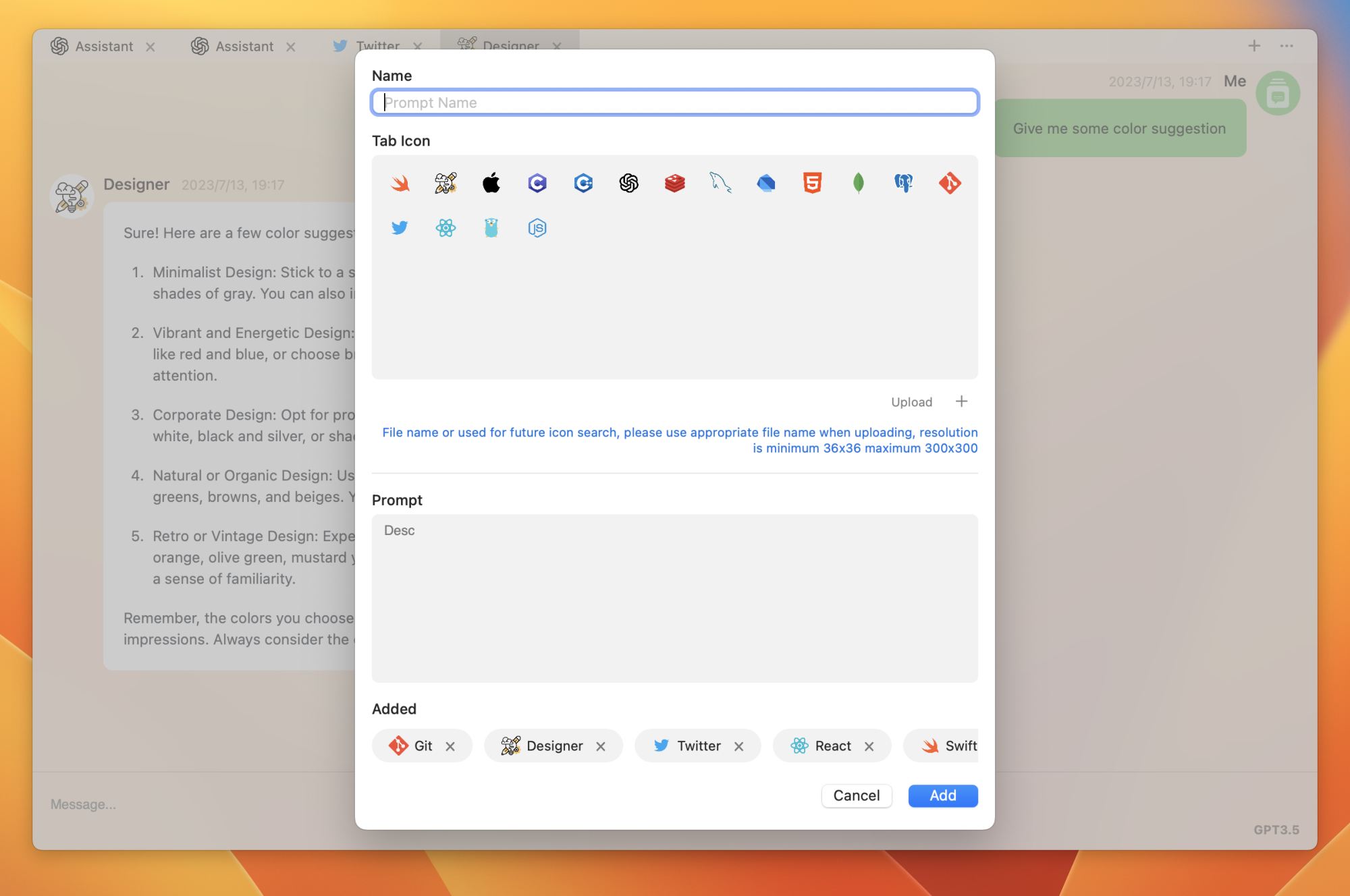Open the three-dot more options menu
The width and height of the screenshot is (1350, 896).
click(1287, 46)
